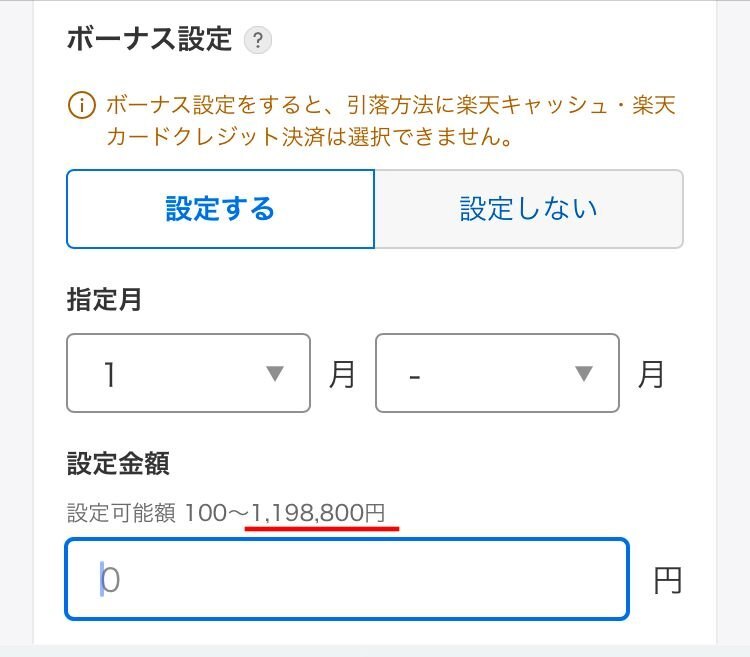Click the help question mark beside ボーナス設定
The width and height of the screenshot is (750, 657).
point(258,41)
